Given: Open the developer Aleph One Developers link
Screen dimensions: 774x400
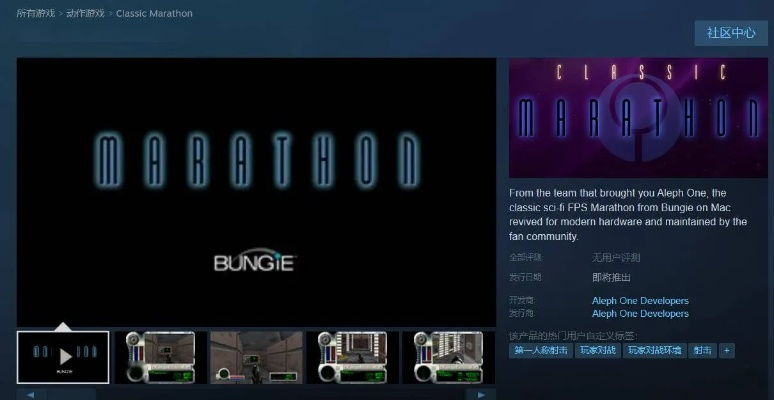Looking at the screenshot, I should click(x=640, y=301).
